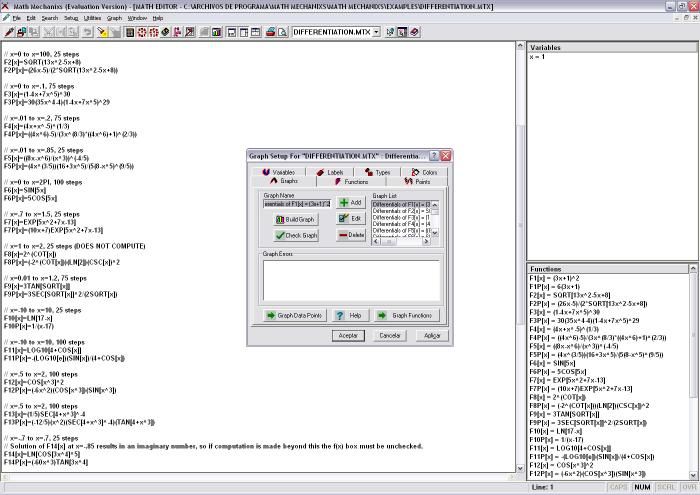Click the undo arrow toolbar icon
Image resolution: width=700 pixels, height=495 pixels.
[88, 32]
